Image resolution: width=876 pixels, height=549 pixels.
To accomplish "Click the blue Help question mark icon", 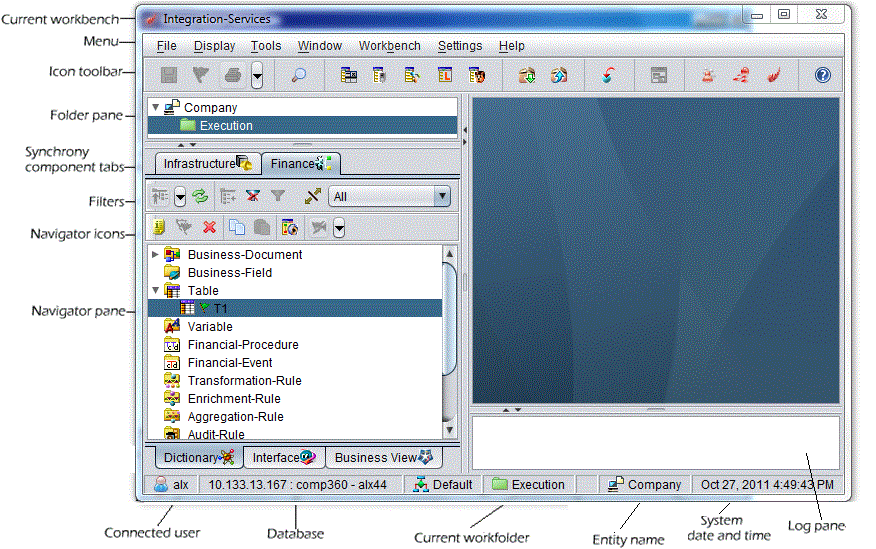I will point(822,75).
